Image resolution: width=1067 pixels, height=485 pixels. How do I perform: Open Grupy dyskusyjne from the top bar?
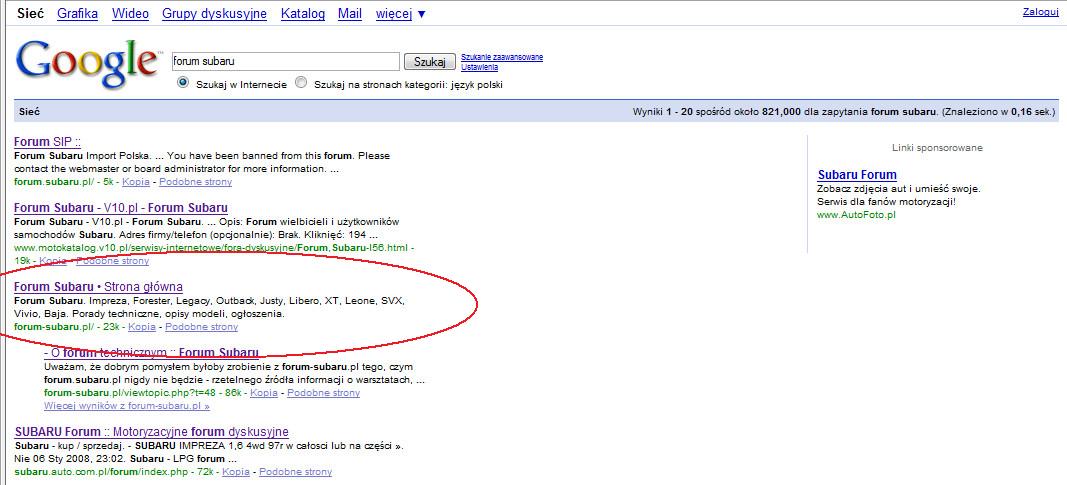[x=215, y=14]
